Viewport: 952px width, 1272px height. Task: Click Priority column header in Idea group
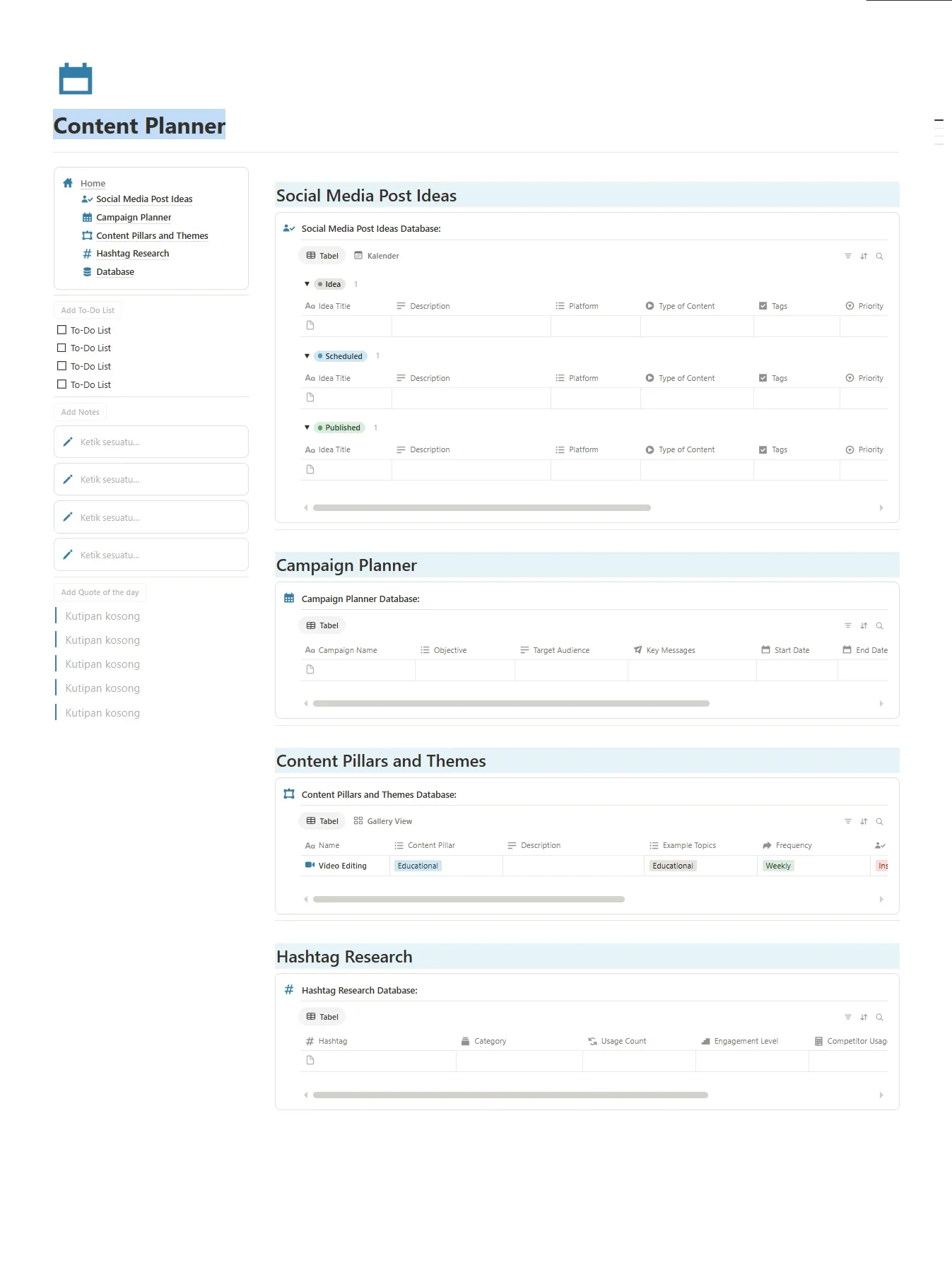pos(864,306)
